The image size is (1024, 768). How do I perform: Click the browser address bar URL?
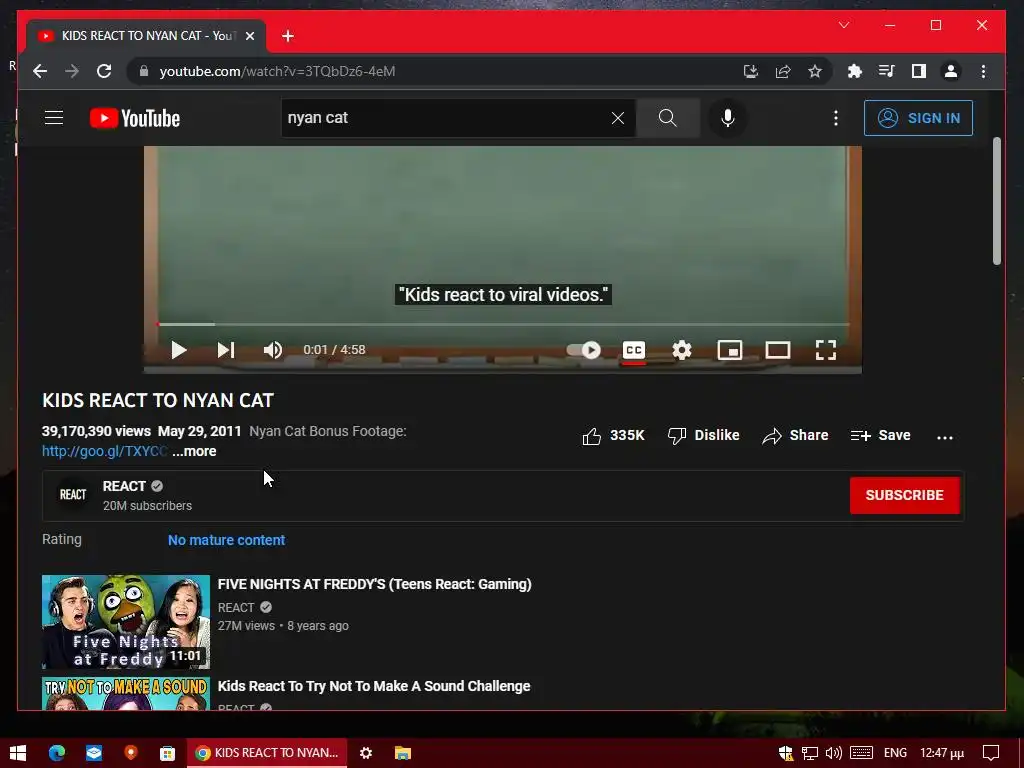coord(277,71)
